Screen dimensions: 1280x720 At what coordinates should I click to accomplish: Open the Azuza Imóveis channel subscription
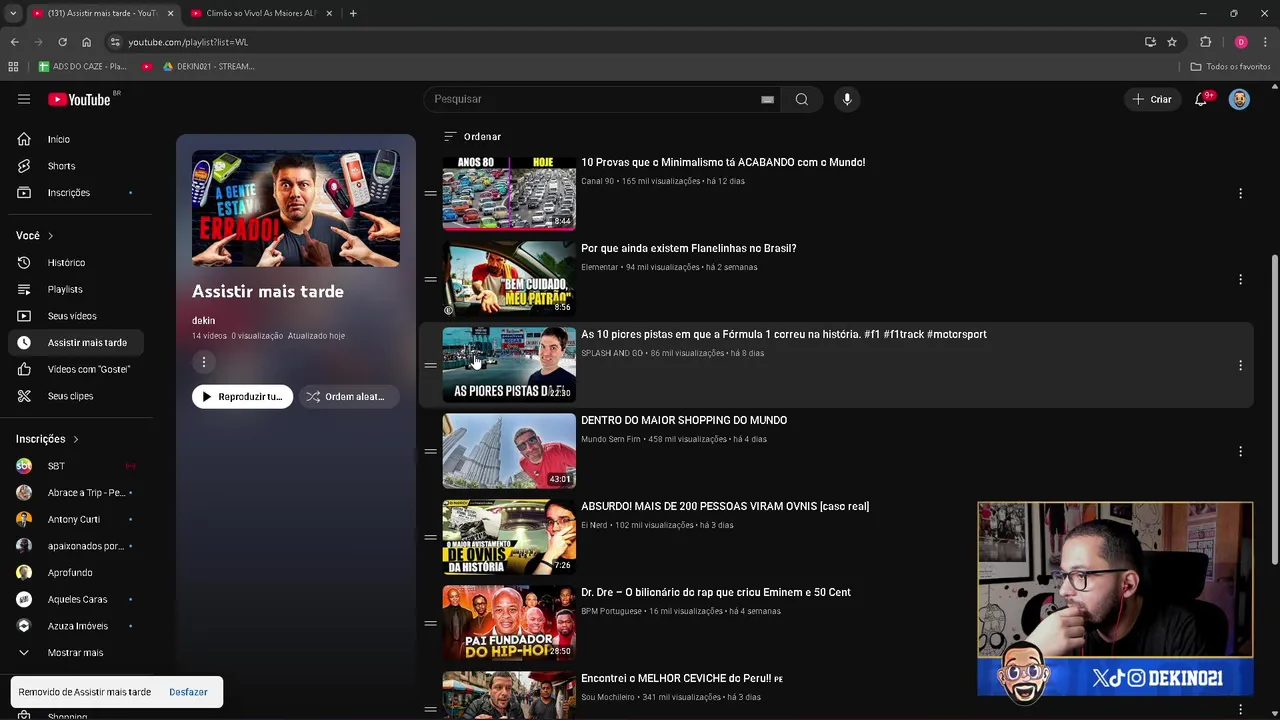[x=75, y=626]
